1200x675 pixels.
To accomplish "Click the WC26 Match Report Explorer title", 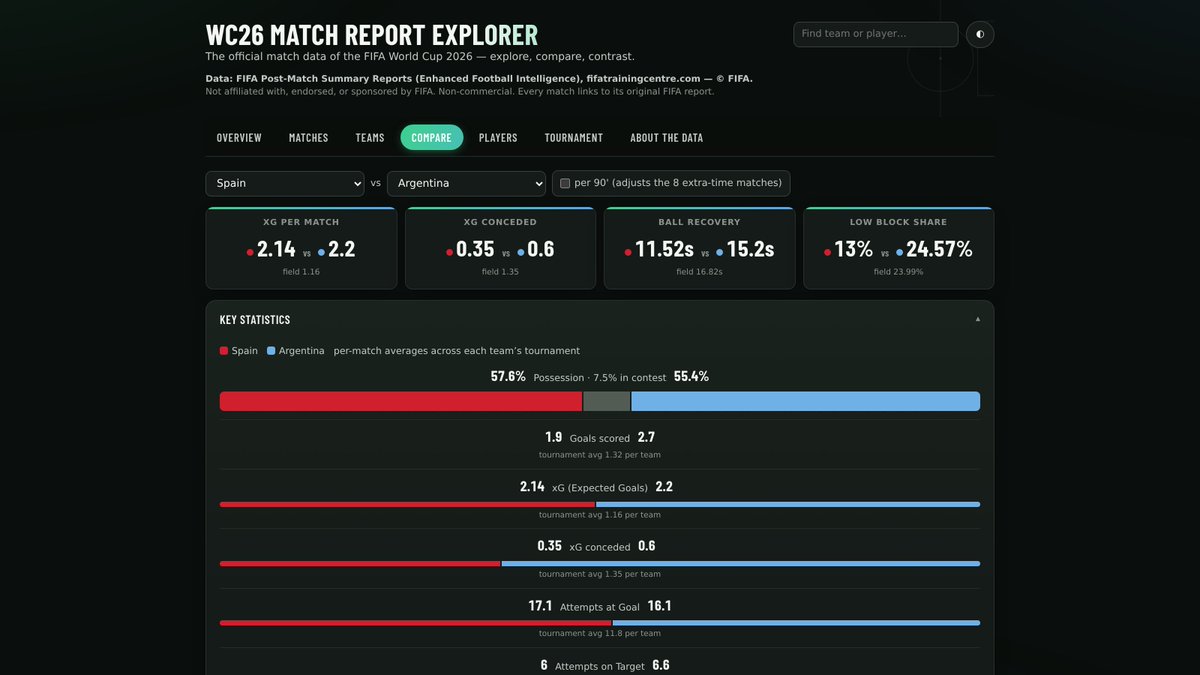I will (x=372, y=35).
